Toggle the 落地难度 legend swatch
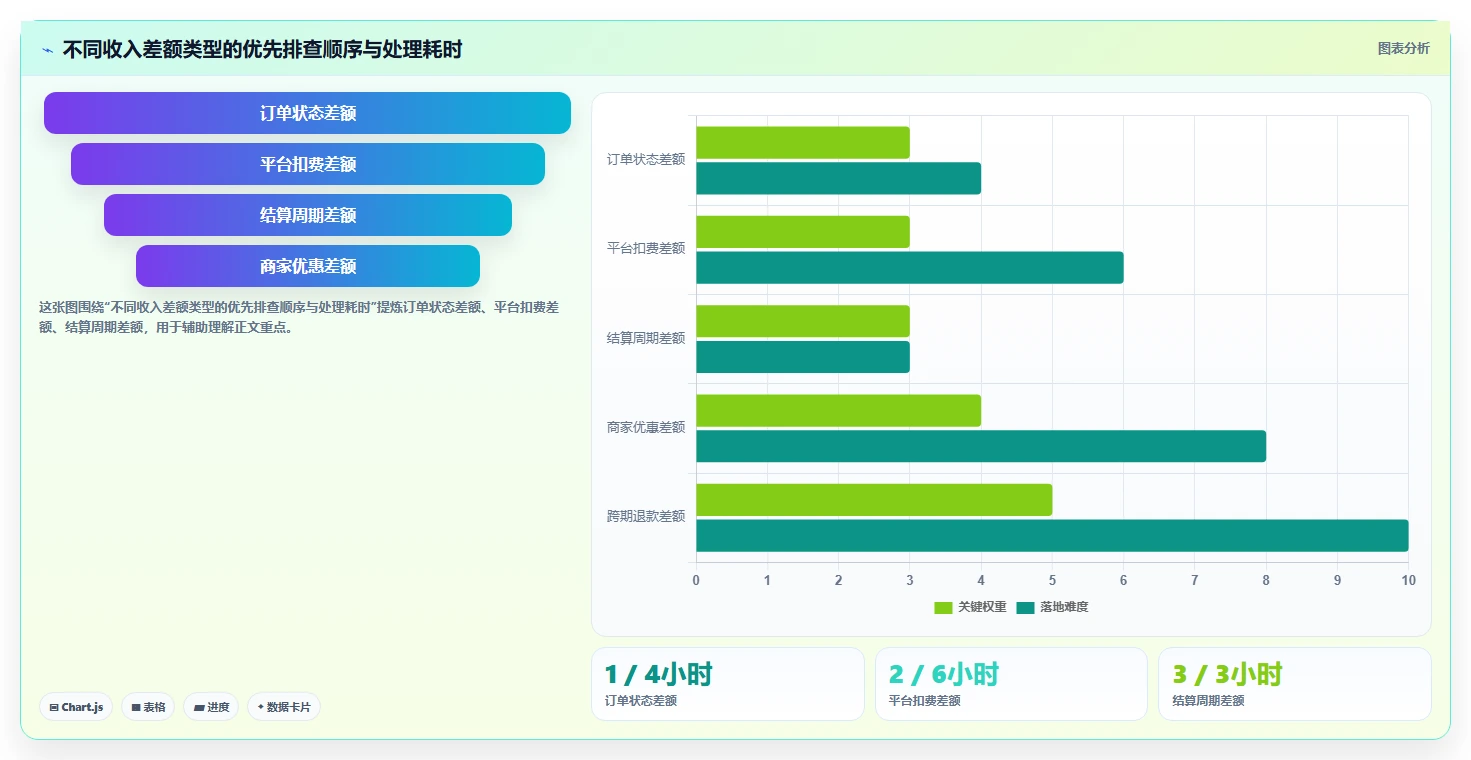 [x=1025, y=607]
